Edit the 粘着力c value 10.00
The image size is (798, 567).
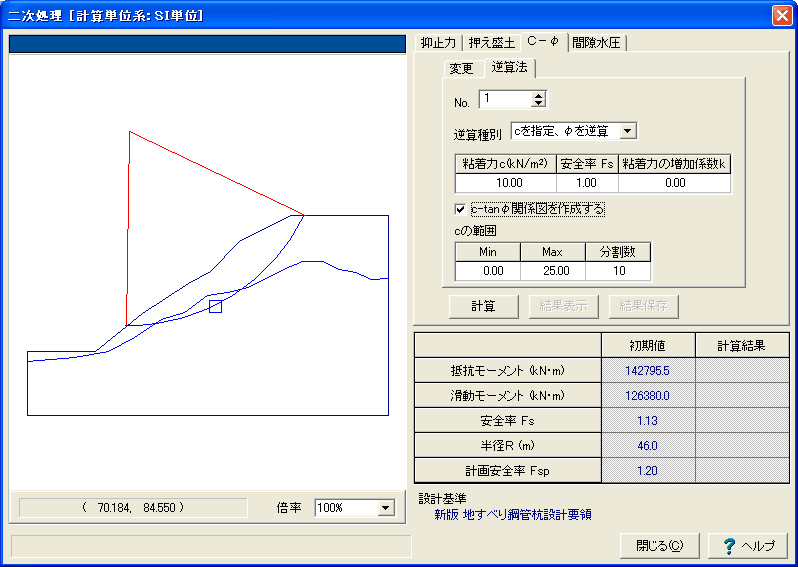506,183
